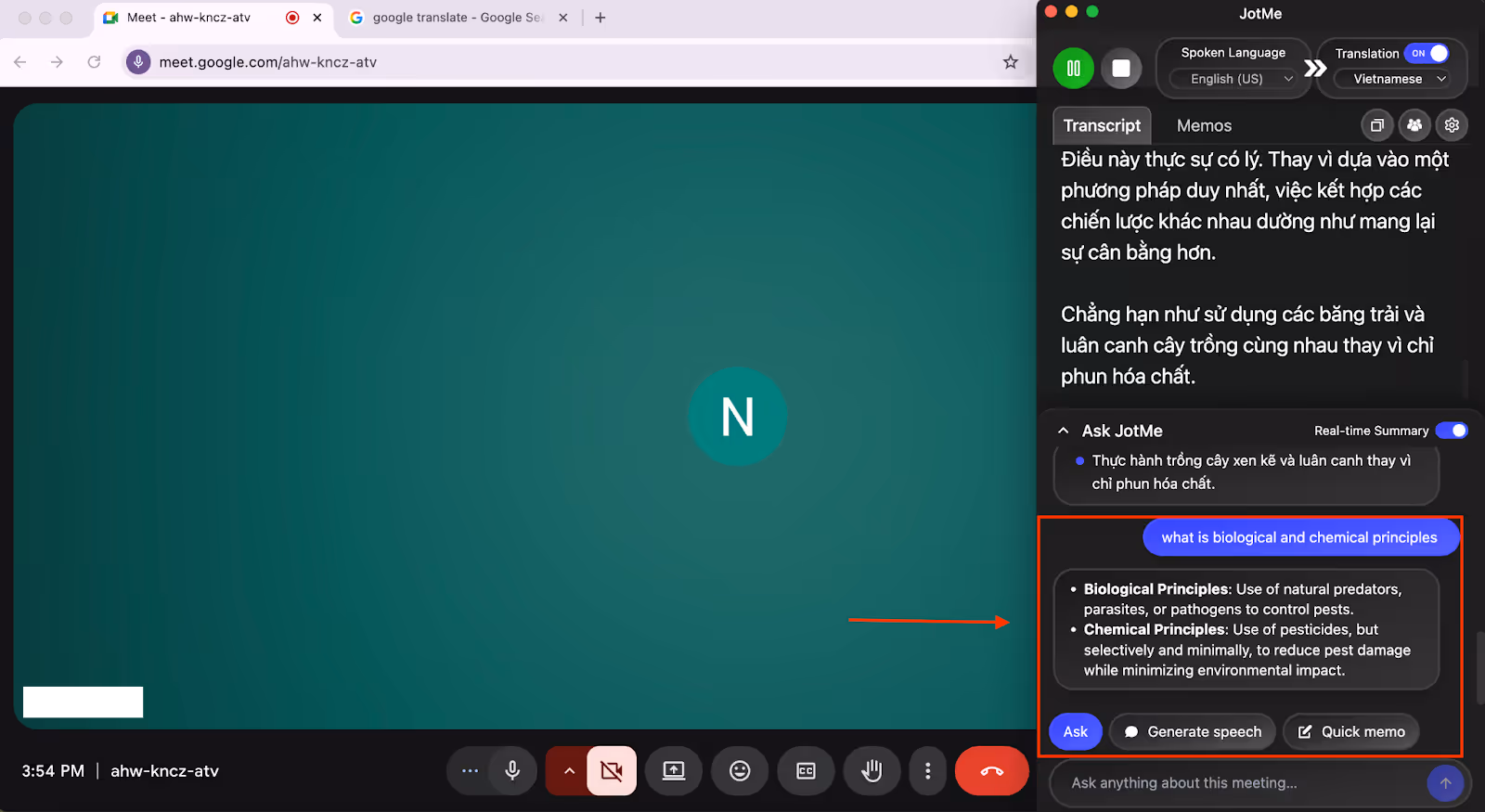Click the Ask button
The width and height of the screenshot is (1485, 812).
(x=1076, y=731)
